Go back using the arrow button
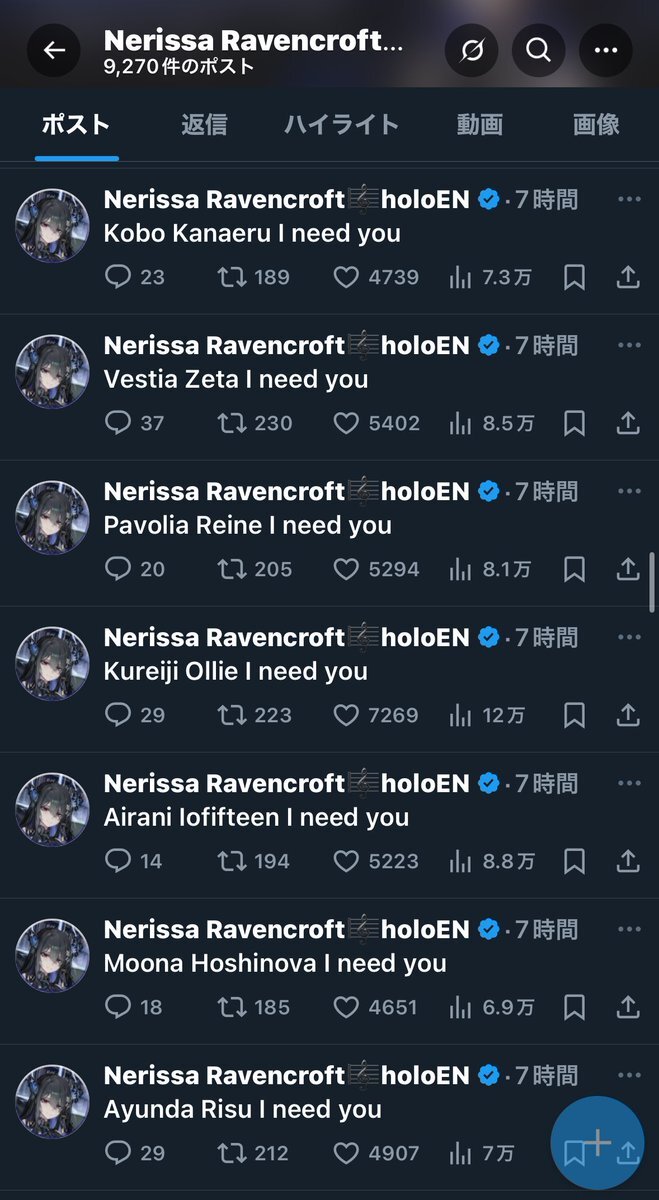The width and height of the screenshot is (659, 1200). (x=54, y=50)
